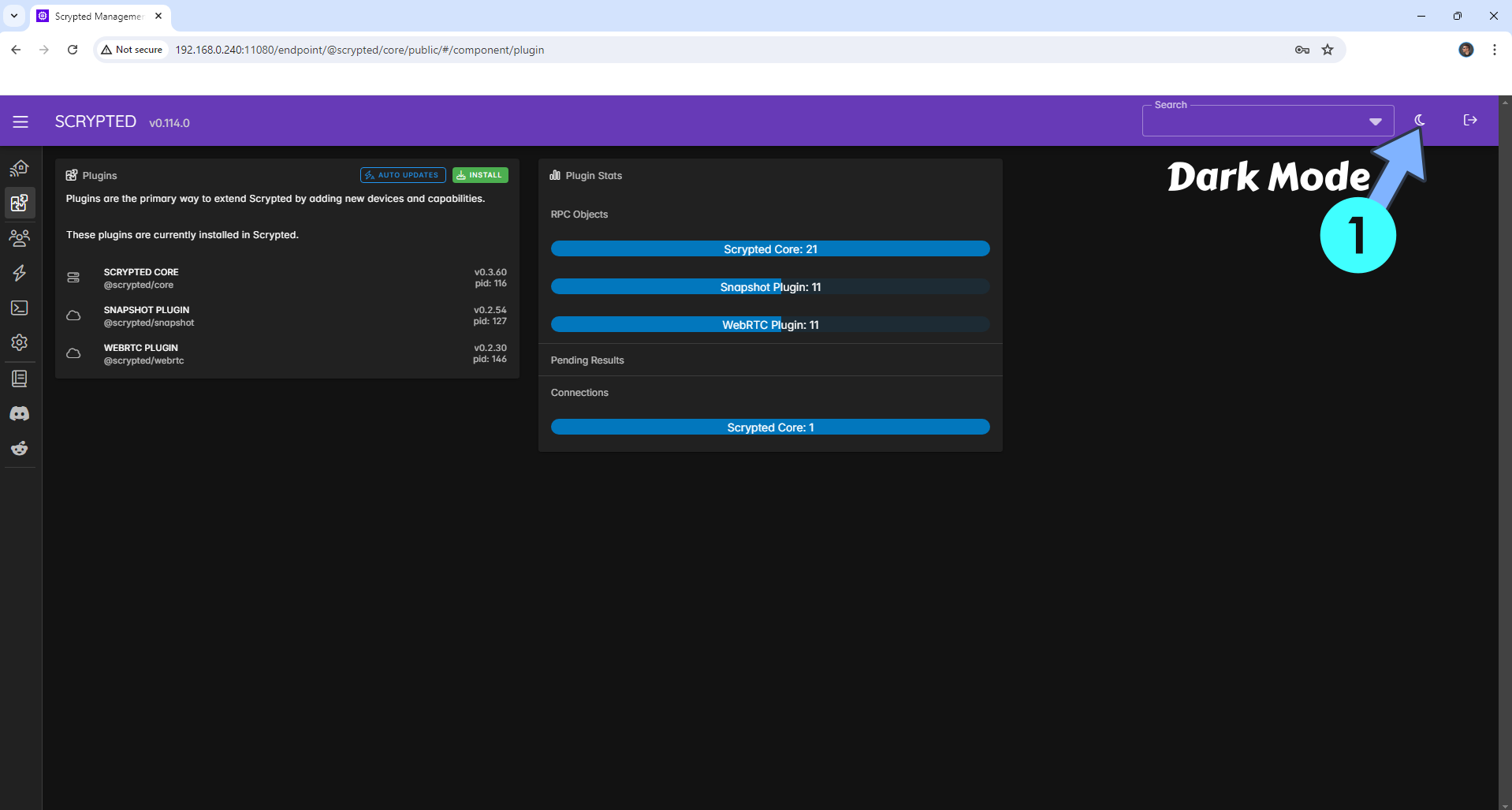Click Snapshot Plugin cloud icon
Viewport: 1512px width, 810px height.
(73, 315)
